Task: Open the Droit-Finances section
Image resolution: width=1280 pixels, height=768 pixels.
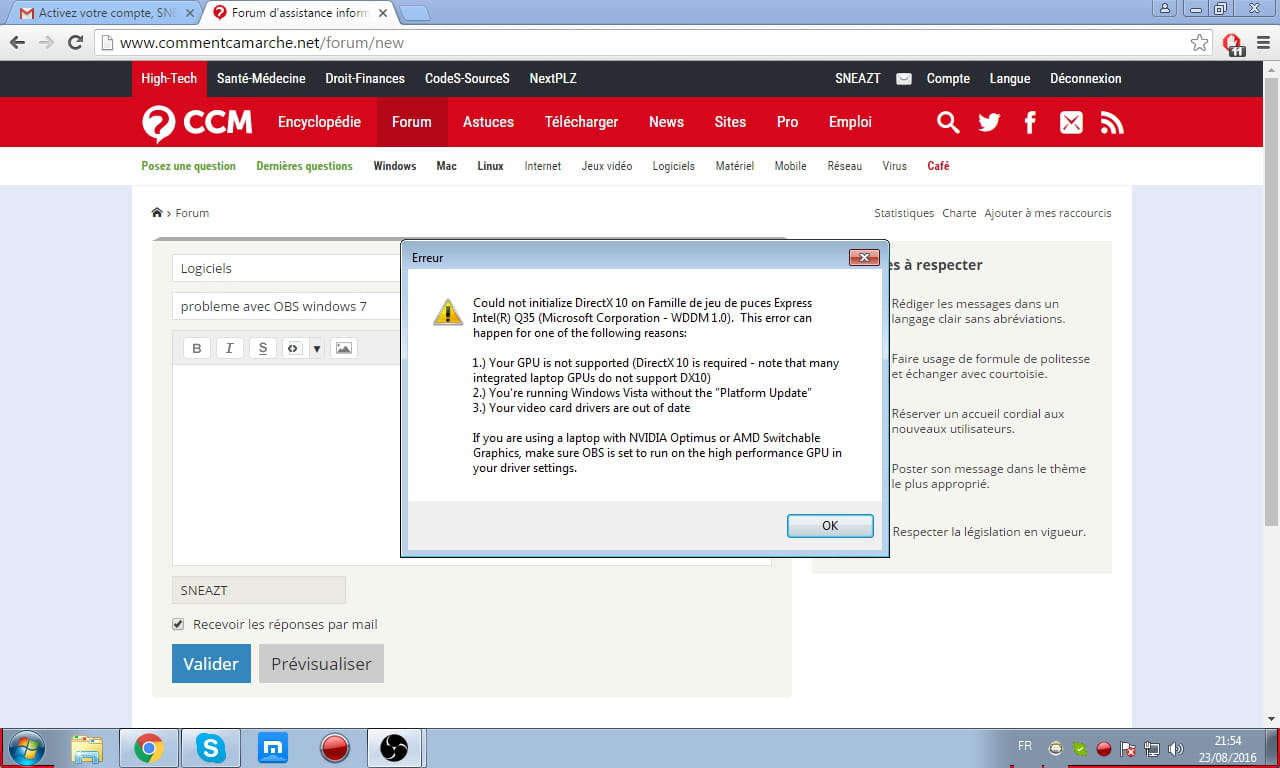Action: (x=365, y=78)
